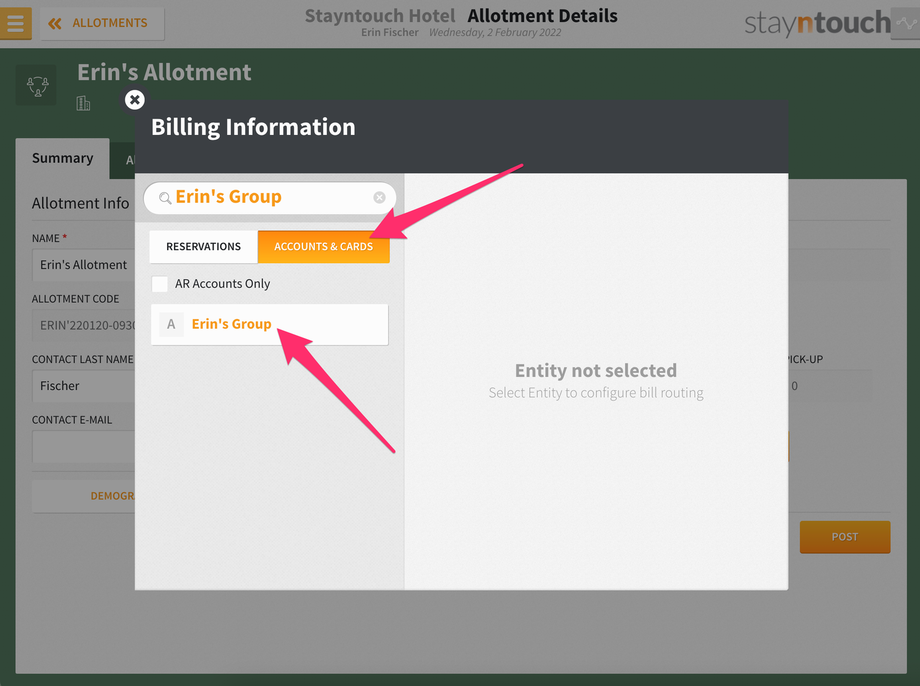Edit the Name field Erin's Allotment
Image resolution: width=920 pixels, height=686 pixels.
(x=83, y=265)
